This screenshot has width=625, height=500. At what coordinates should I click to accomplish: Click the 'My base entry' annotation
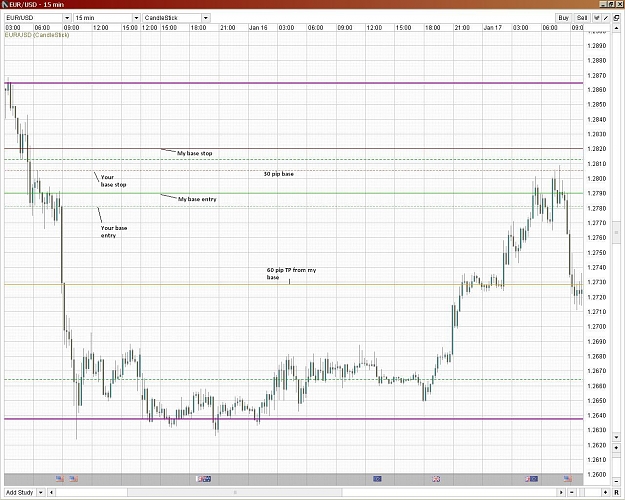point(197,199)
